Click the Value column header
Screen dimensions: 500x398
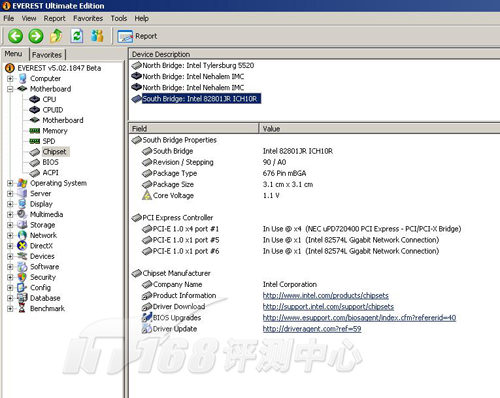point(380,129)
